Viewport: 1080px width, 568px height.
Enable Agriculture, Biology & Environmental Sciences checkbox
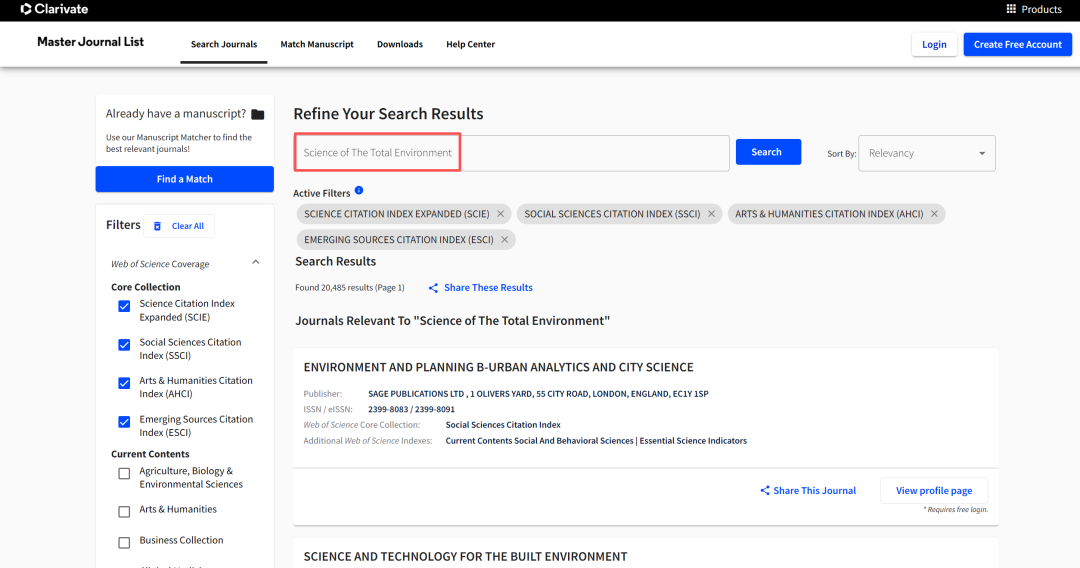[124, 473]
